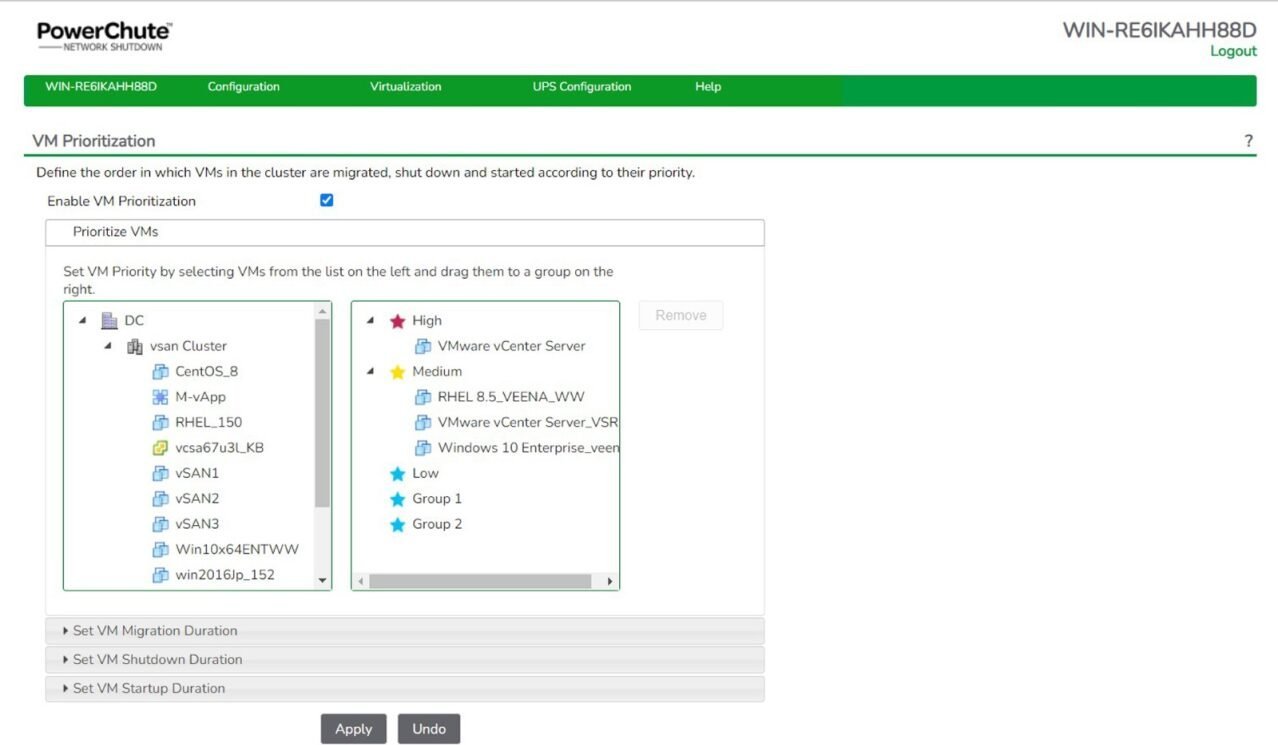Select the CentOS_8 text in the tree
Viewport: 1278px width, 745px height.
coord(206,372)
